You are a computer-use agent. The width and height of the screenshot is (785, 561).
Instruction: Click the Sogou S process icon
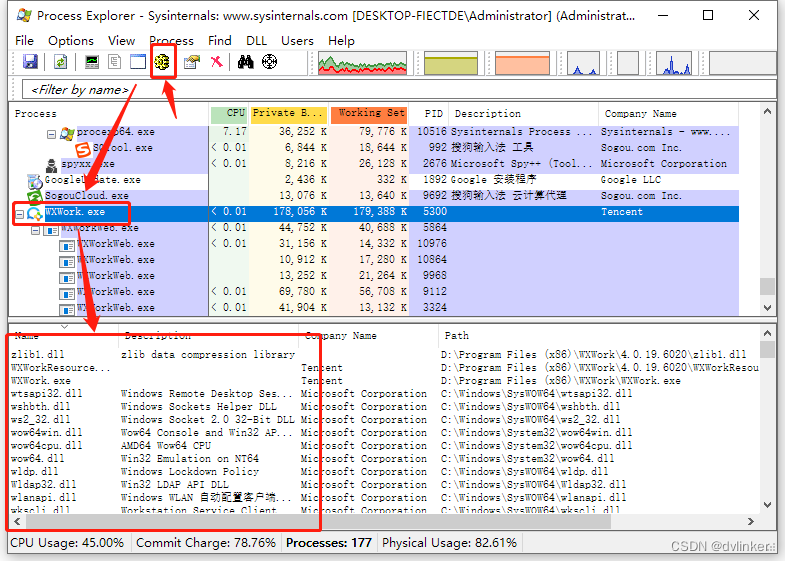[x=83, y=149]
